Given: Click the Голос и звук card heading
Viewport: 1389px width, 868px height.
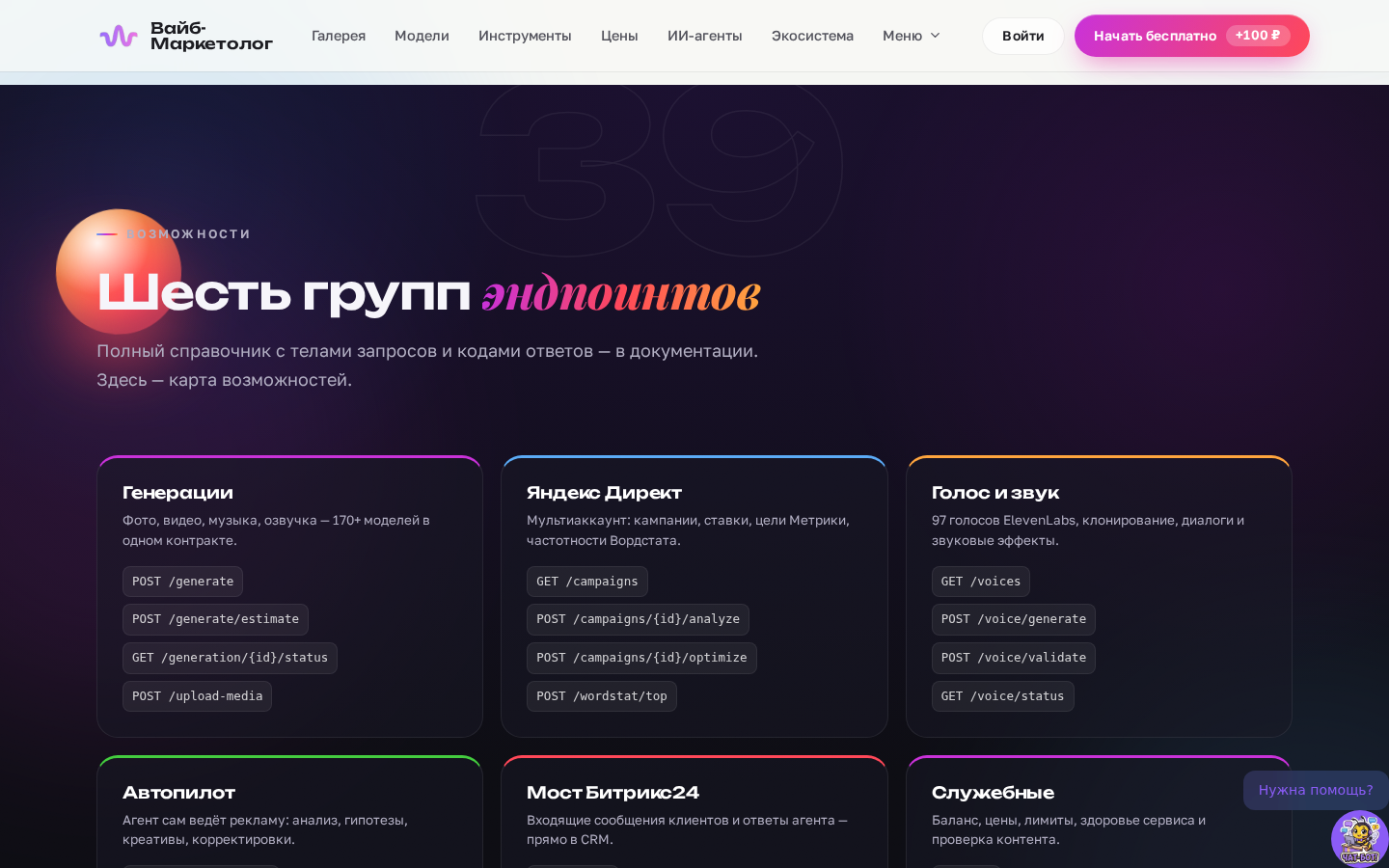Looking at the screenshot, I should point(995,493).
